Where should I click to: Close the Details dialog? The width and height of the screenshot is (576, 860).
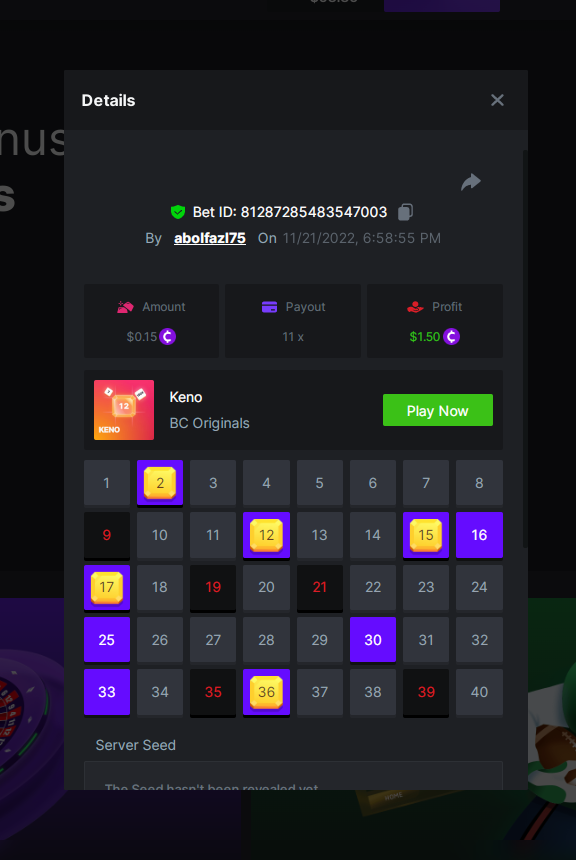point(497,100)
